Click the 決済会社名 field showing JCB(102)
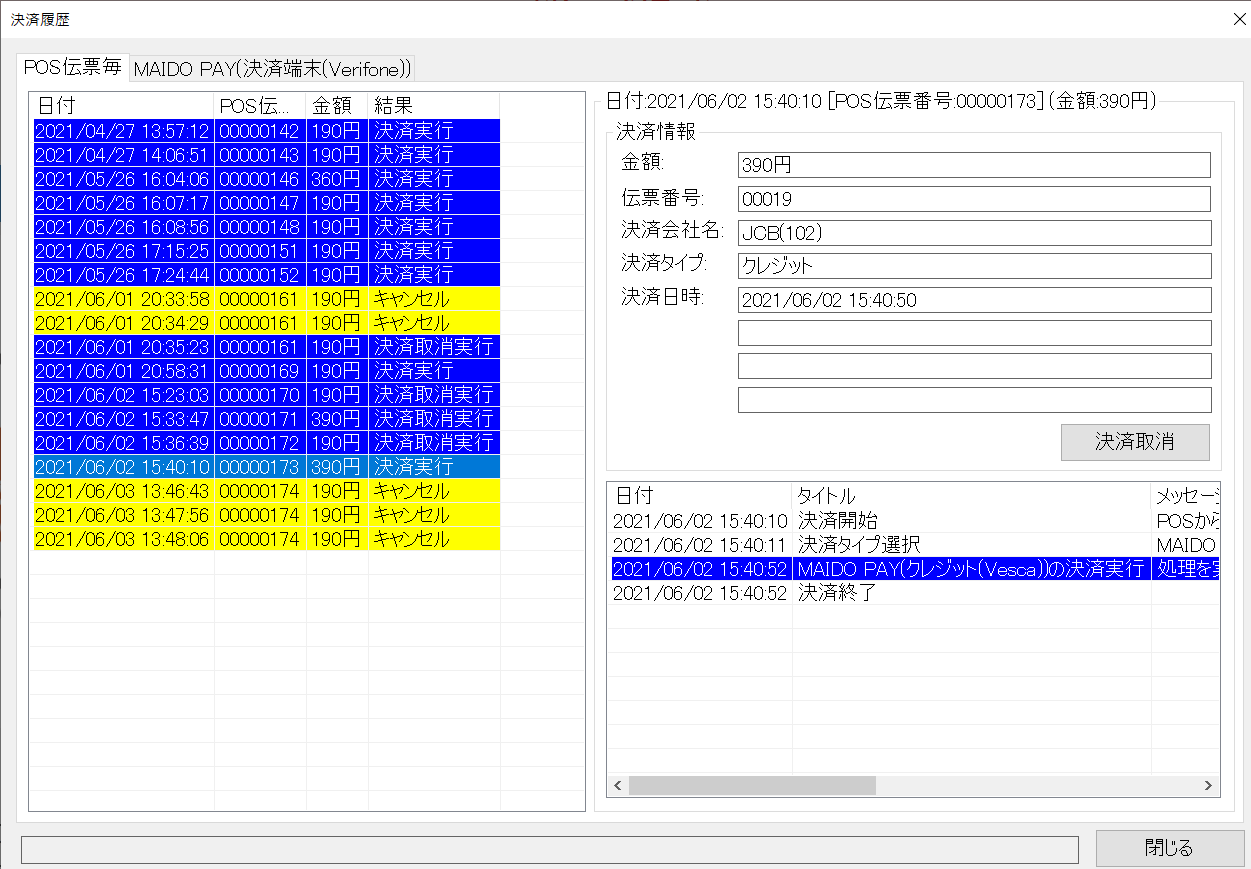 coord(974,233)
